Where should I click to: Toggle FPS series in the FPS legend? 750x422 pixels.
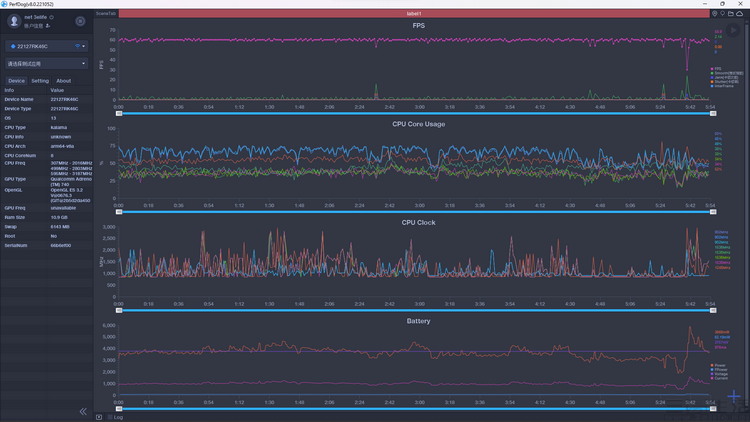coord(718,68)
